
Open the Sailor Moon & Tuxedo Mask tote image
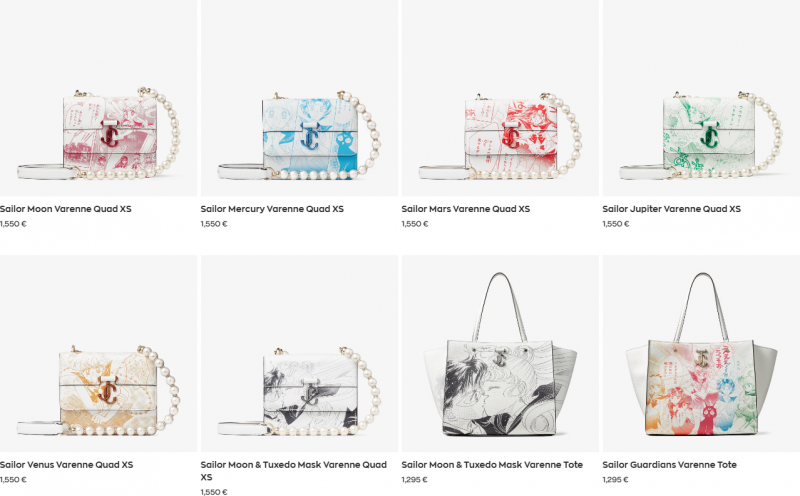[x=500, y=354]
